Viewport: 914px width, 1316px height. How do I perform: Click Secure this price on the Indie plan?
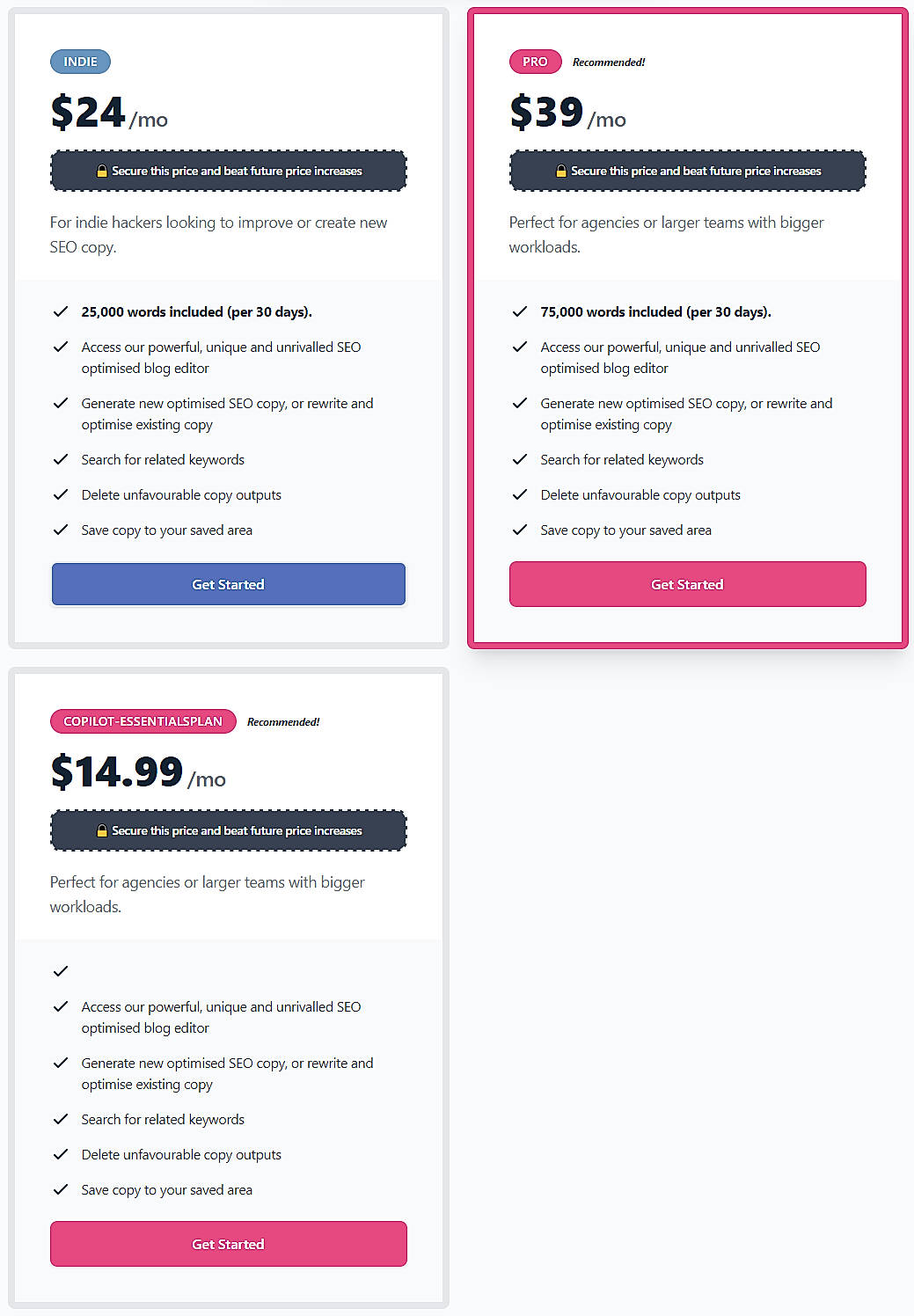228,171
